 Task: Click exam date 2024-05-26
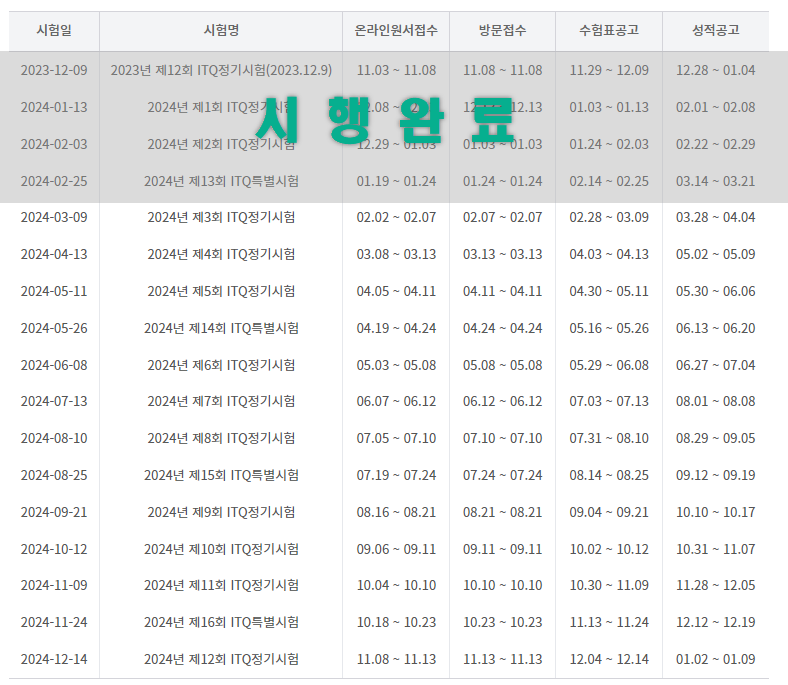[x=54, y=329]
